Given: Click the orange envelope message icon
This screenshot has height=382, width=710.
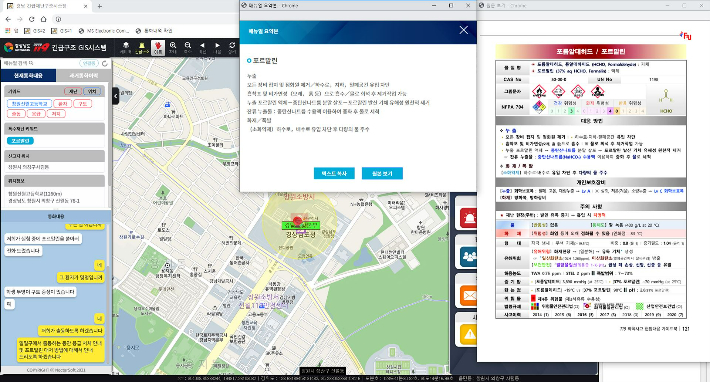Looking at the screenshot, I should (x=469, y=296).
